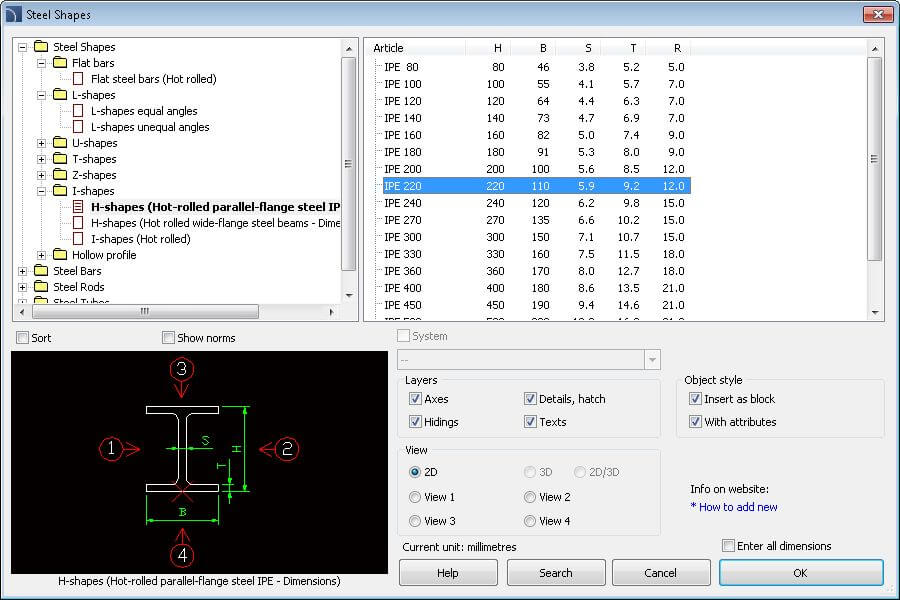
Task: Click view arrow marker 1 in preview
Action: [x=112, y=448]
